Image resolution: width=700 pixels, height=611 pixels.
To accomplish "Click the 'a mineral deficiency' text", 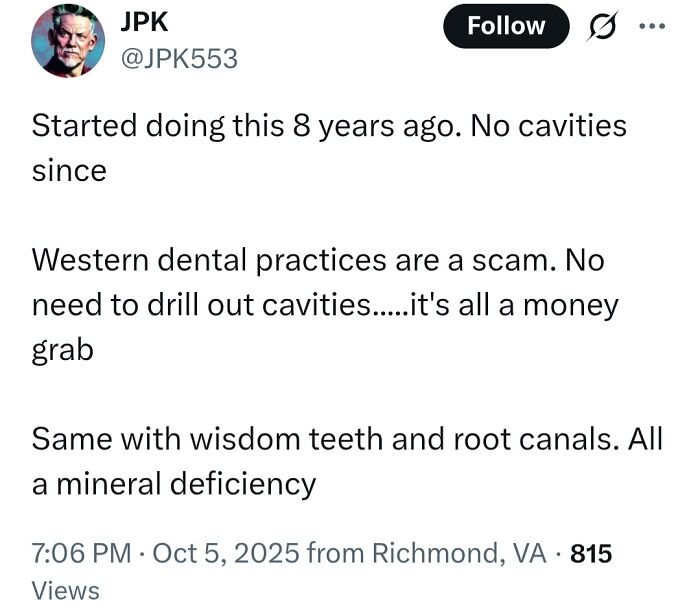I will [174, 484].
